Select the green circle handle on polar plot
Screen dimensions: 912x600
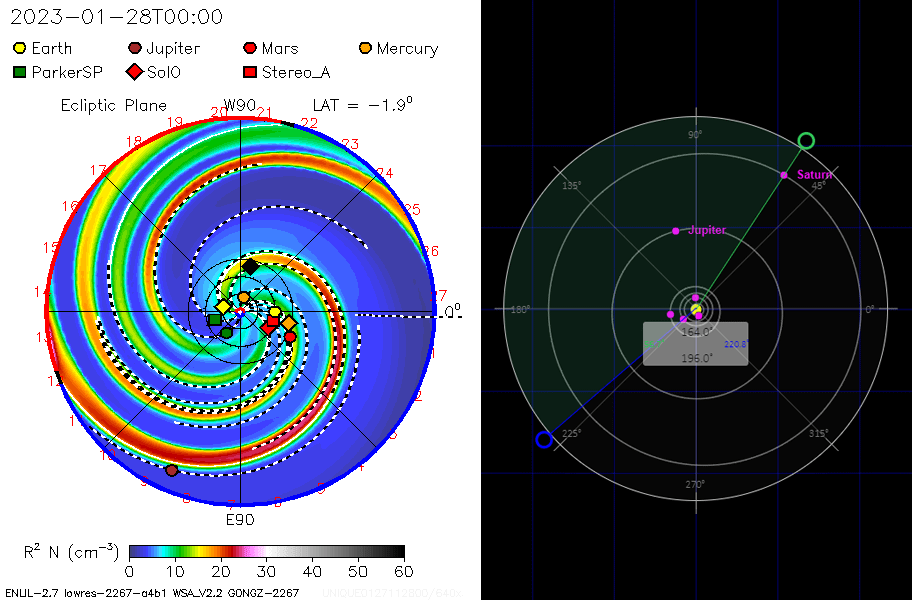[x=806, y=141]
